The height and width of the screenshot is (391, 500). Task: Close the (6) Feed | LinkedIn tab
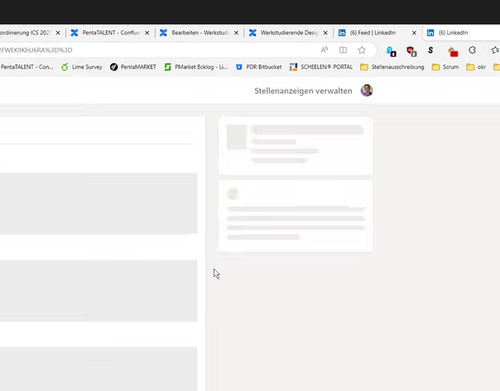(x=414, y=33)
